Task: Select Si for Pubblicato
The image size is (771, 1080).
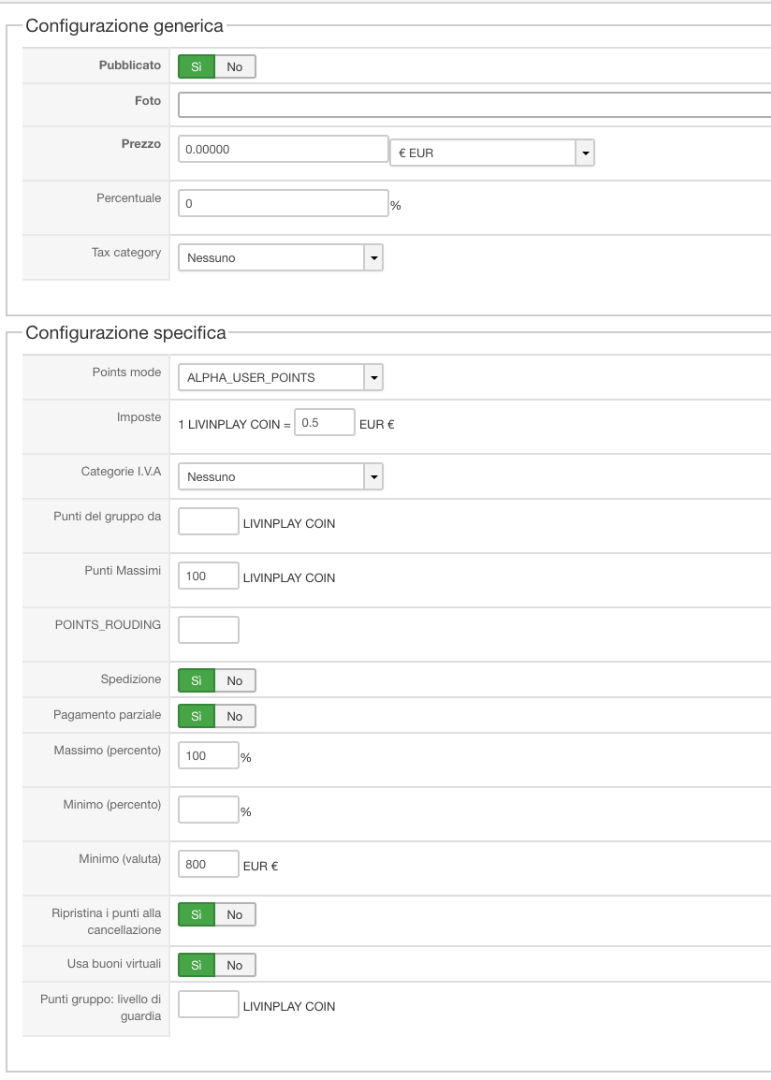Action: 197,67
